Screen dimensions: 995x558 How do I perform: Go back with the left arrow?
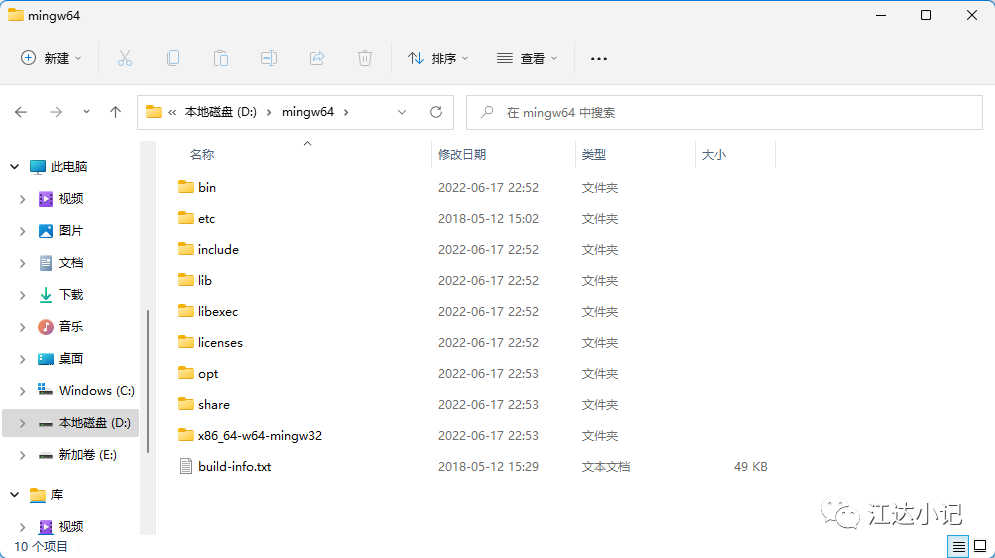coord(21,112)
